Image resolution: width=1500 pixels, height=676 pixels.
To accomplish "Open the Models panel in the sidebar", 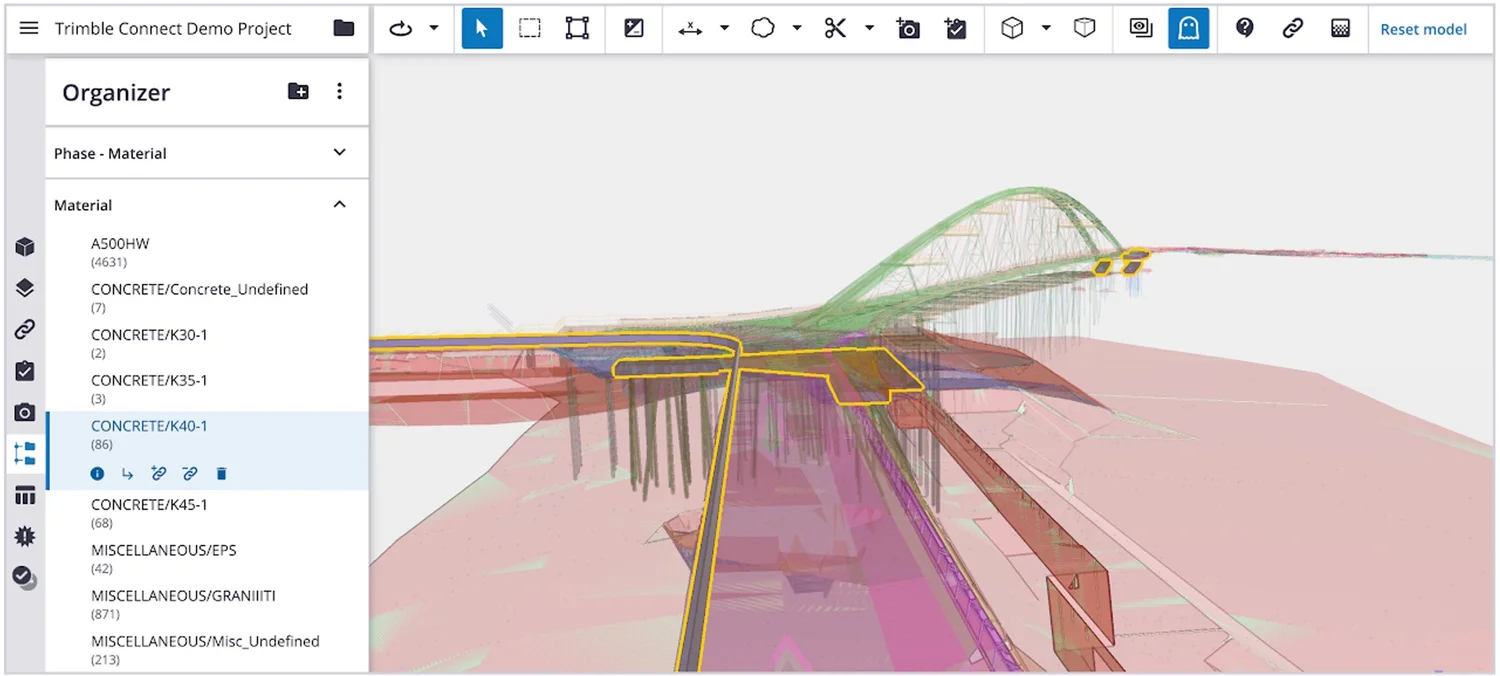I will pyautogui.click(x=25, y=246).
